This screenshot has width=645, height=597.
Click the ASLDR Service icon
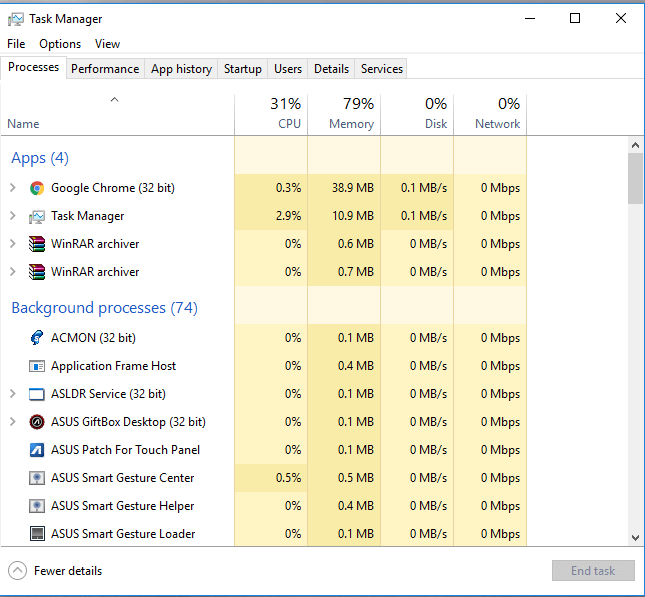[x=37, y=394]
